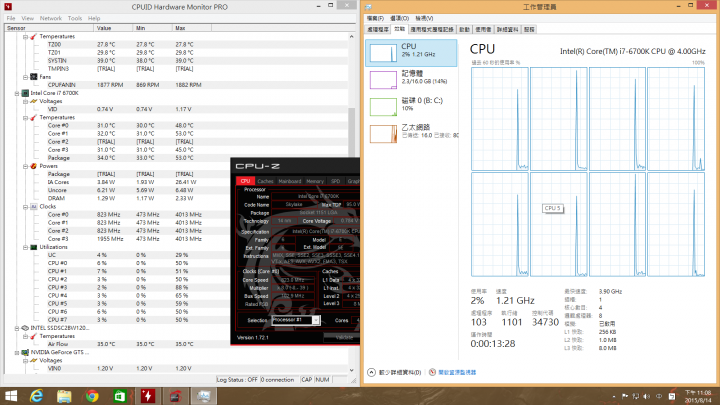This screenshot has height=405, width=720.
Task: Click '0 connection' in status bar
Action: tap(277, 380)
